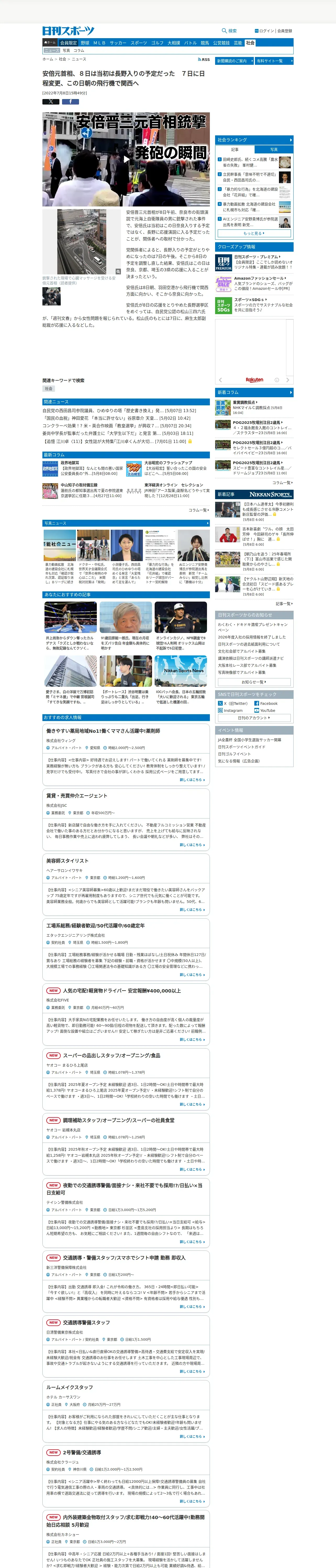The height and width of the screenshot is (1568, 336).
Task: Switch the ranking to the 写真 tab
Action: coord(273,149)
